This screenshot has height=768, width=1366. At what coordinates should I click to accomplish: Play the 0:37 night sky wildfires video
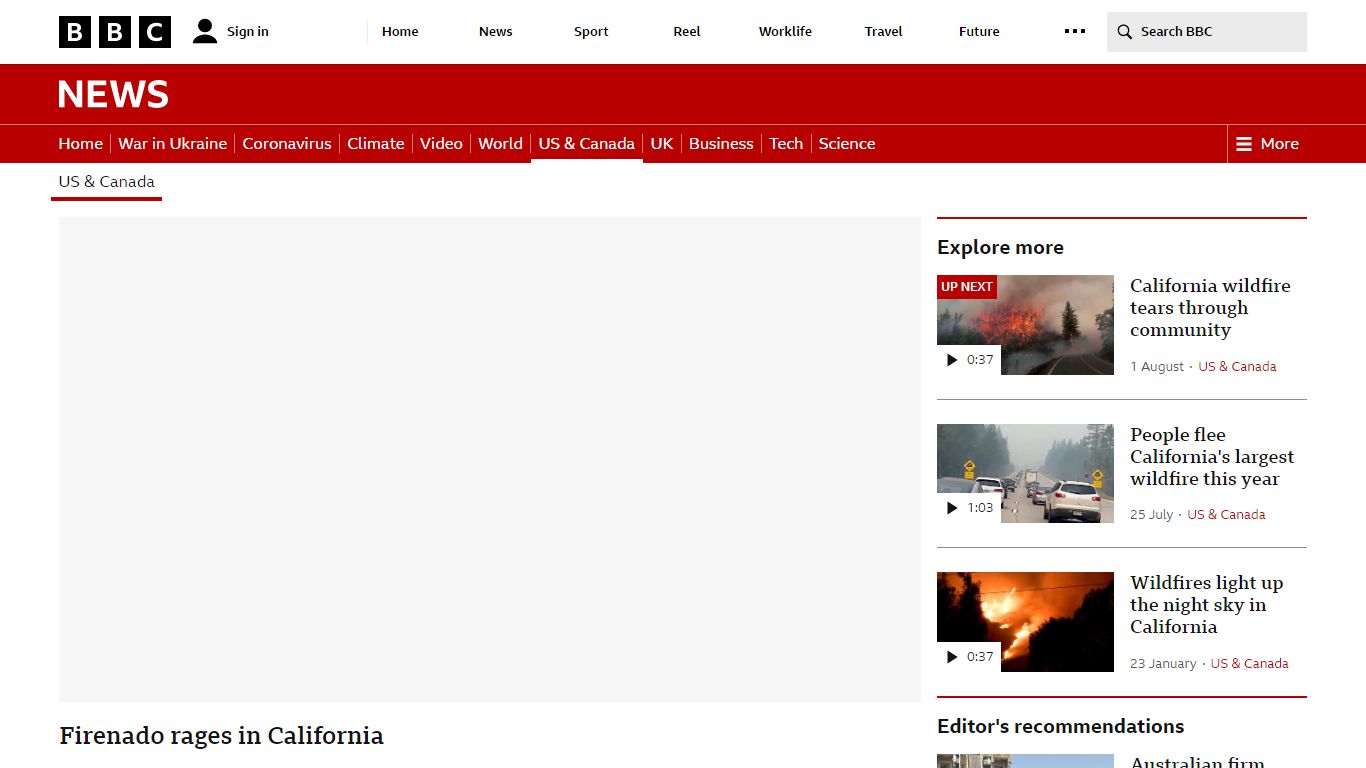point(969,657)
